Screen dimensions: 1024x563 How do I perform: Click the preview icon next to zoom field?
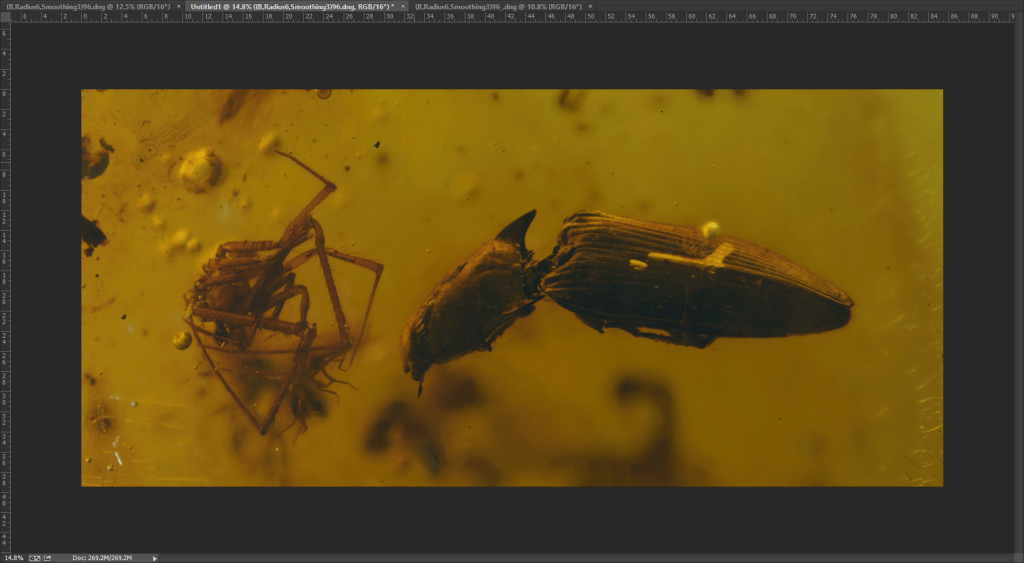(34, 557)
